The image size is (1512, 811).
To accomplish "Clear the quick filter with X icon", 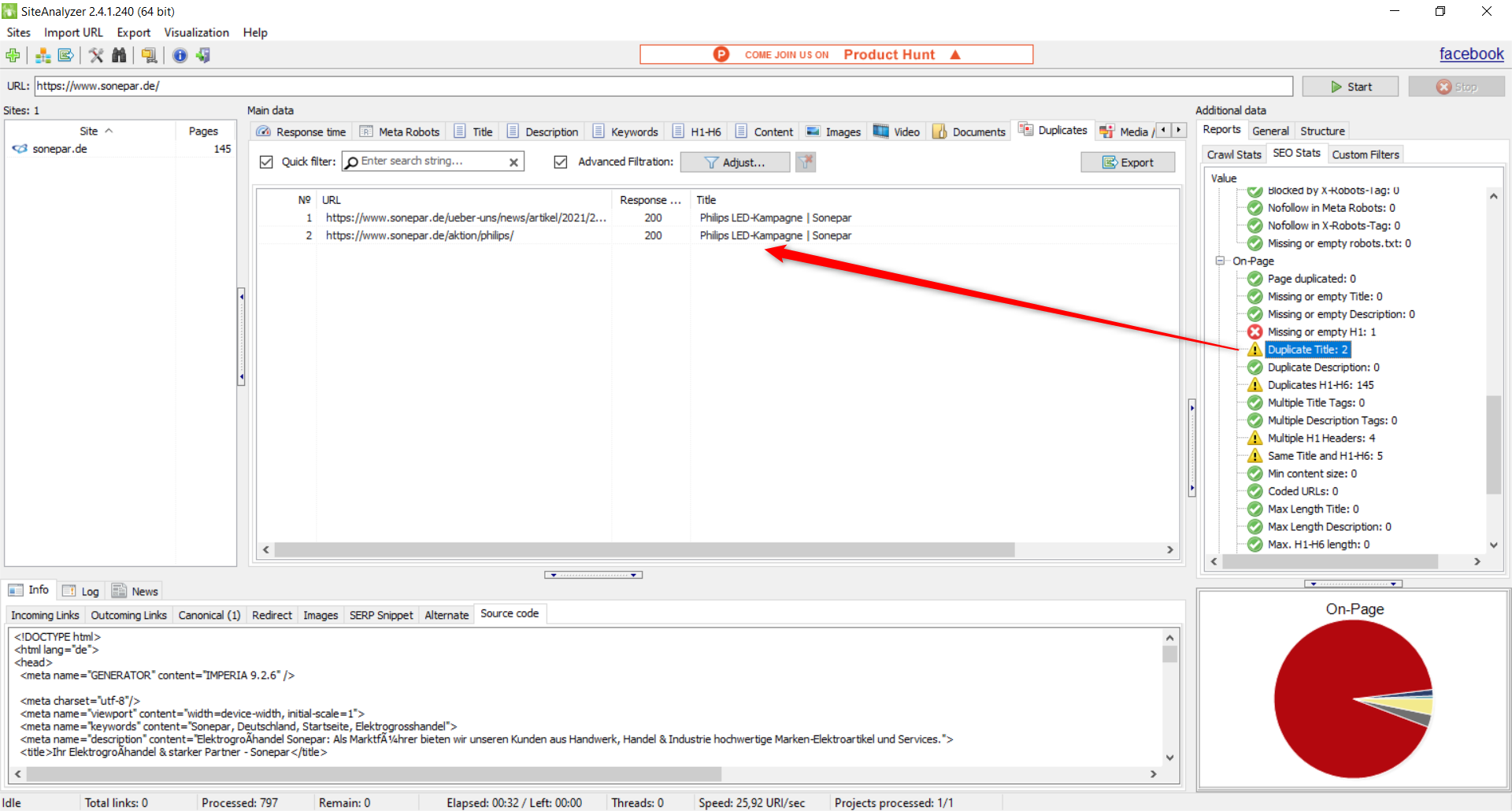I will (513, 162).
